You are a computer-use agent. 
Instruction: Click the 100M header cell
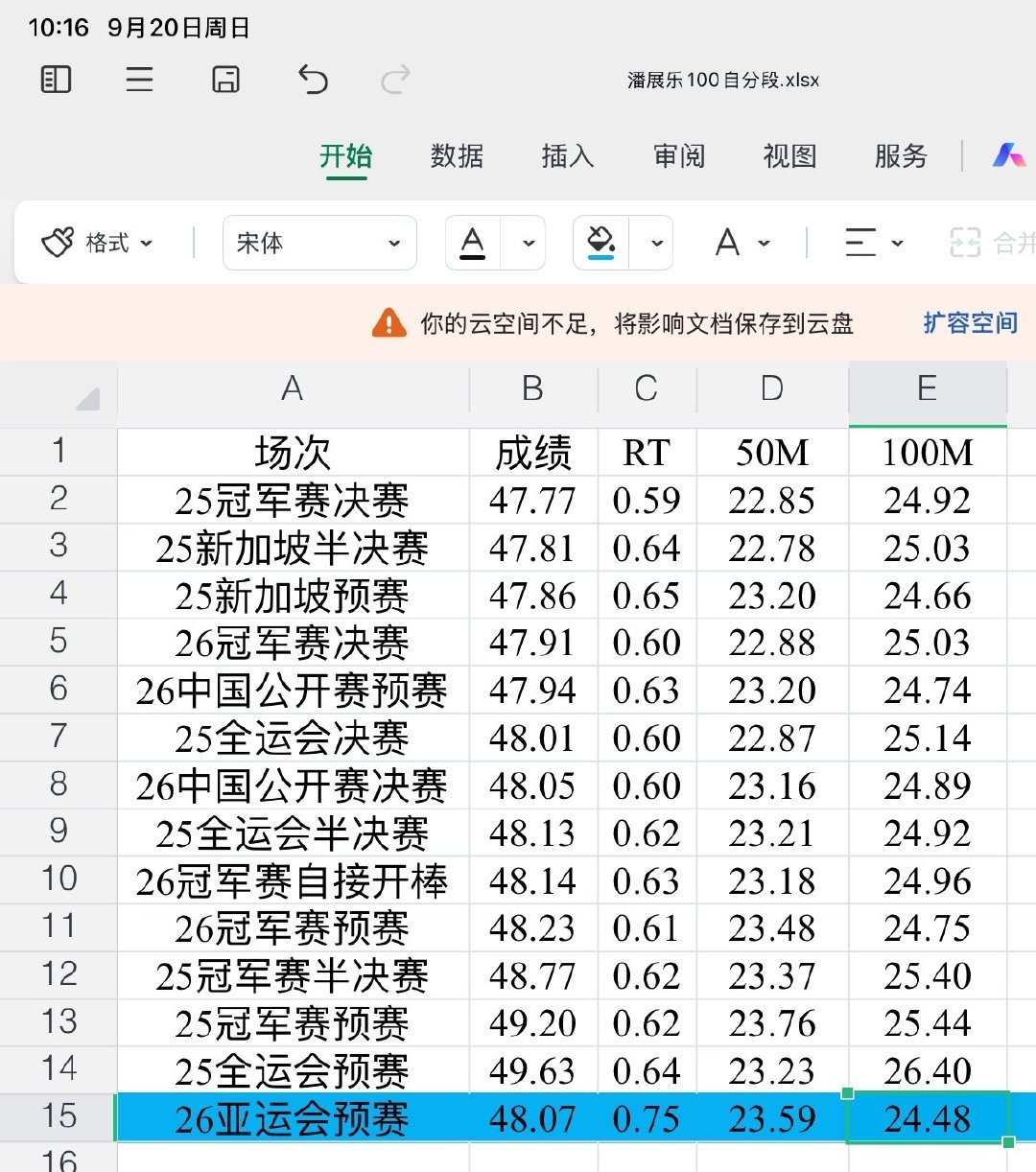pos(928,453)
